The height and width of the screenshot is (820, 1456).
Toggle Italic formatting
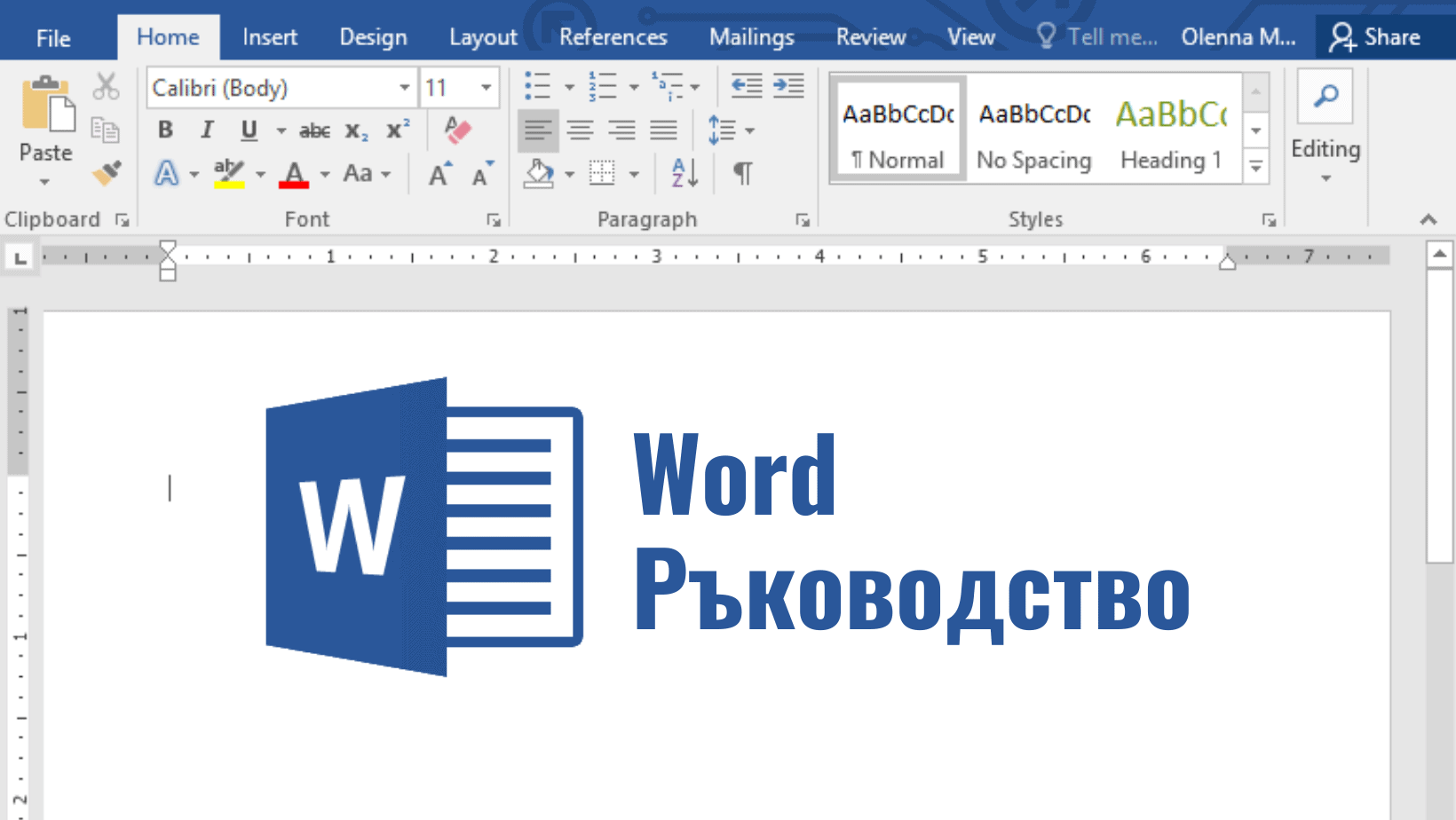pos(207,130)
